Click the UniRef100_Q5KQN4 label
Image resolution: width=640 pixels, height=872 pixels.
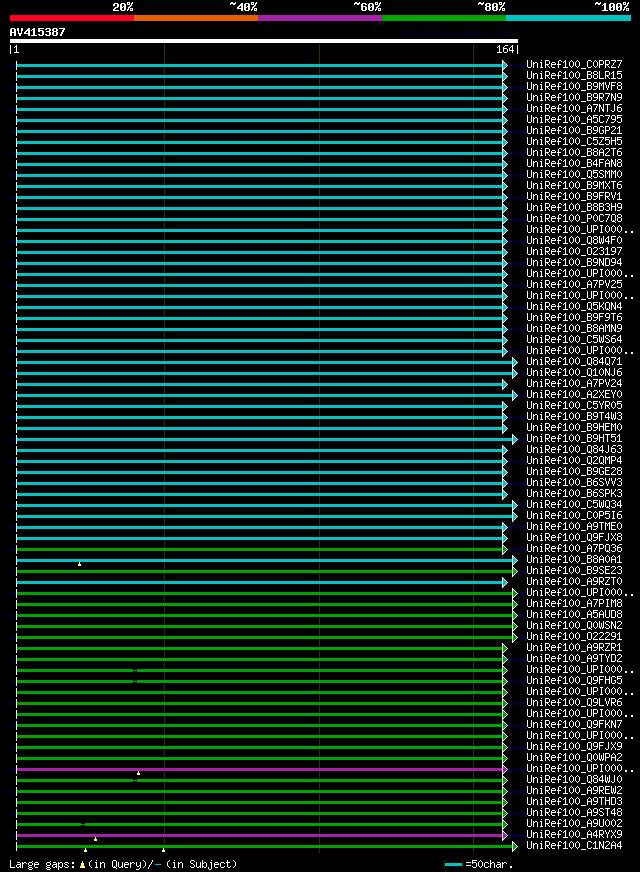point(574,306)
